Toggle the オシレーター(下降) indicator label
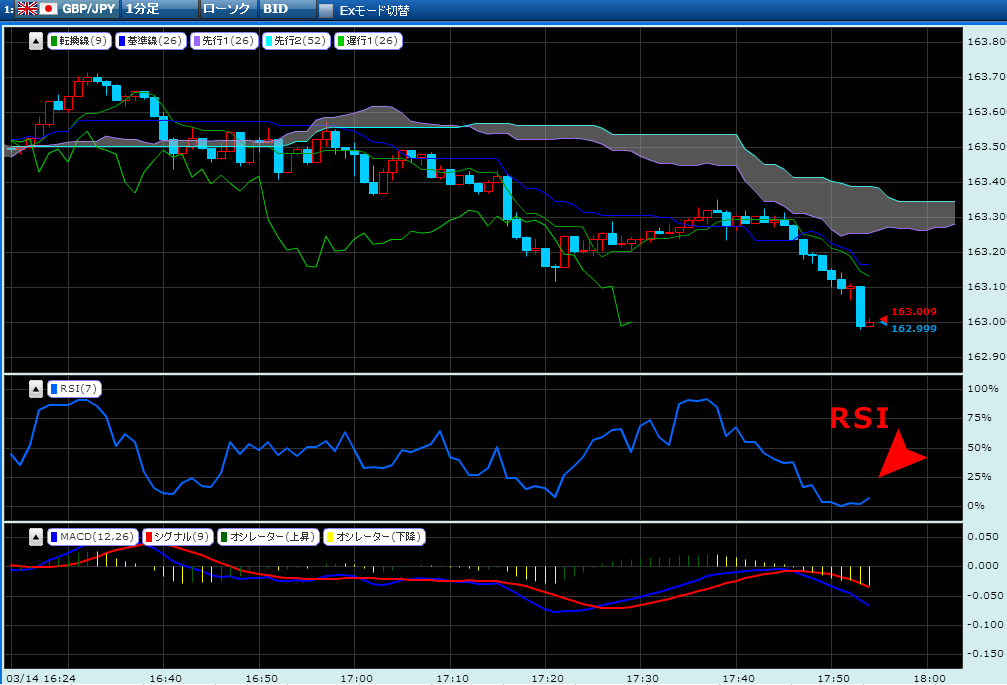This screenshot has width=1007, height=685. click(374, 537)
